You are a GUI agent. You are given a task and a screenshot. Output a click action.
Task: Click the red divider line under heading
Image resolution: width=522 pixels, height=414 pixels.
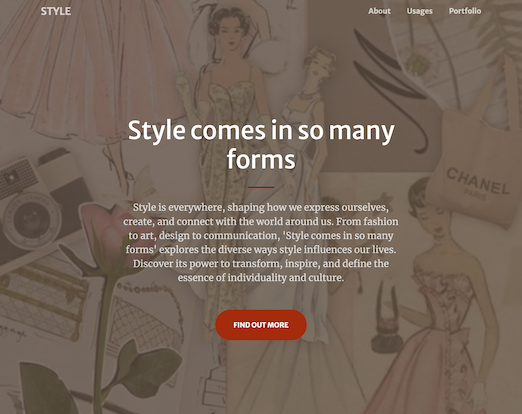coord(261,187)
